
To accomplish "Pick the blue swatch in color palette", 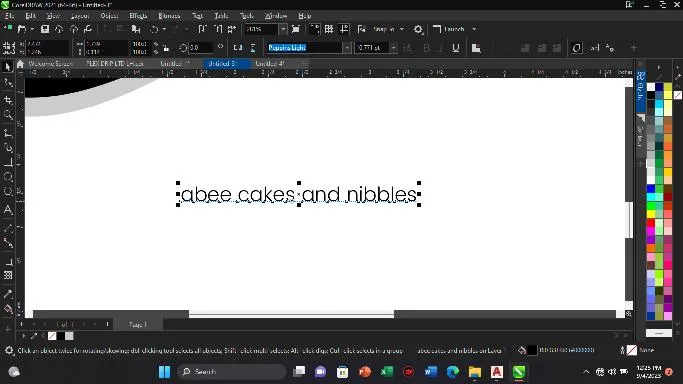I will [651, 189].
